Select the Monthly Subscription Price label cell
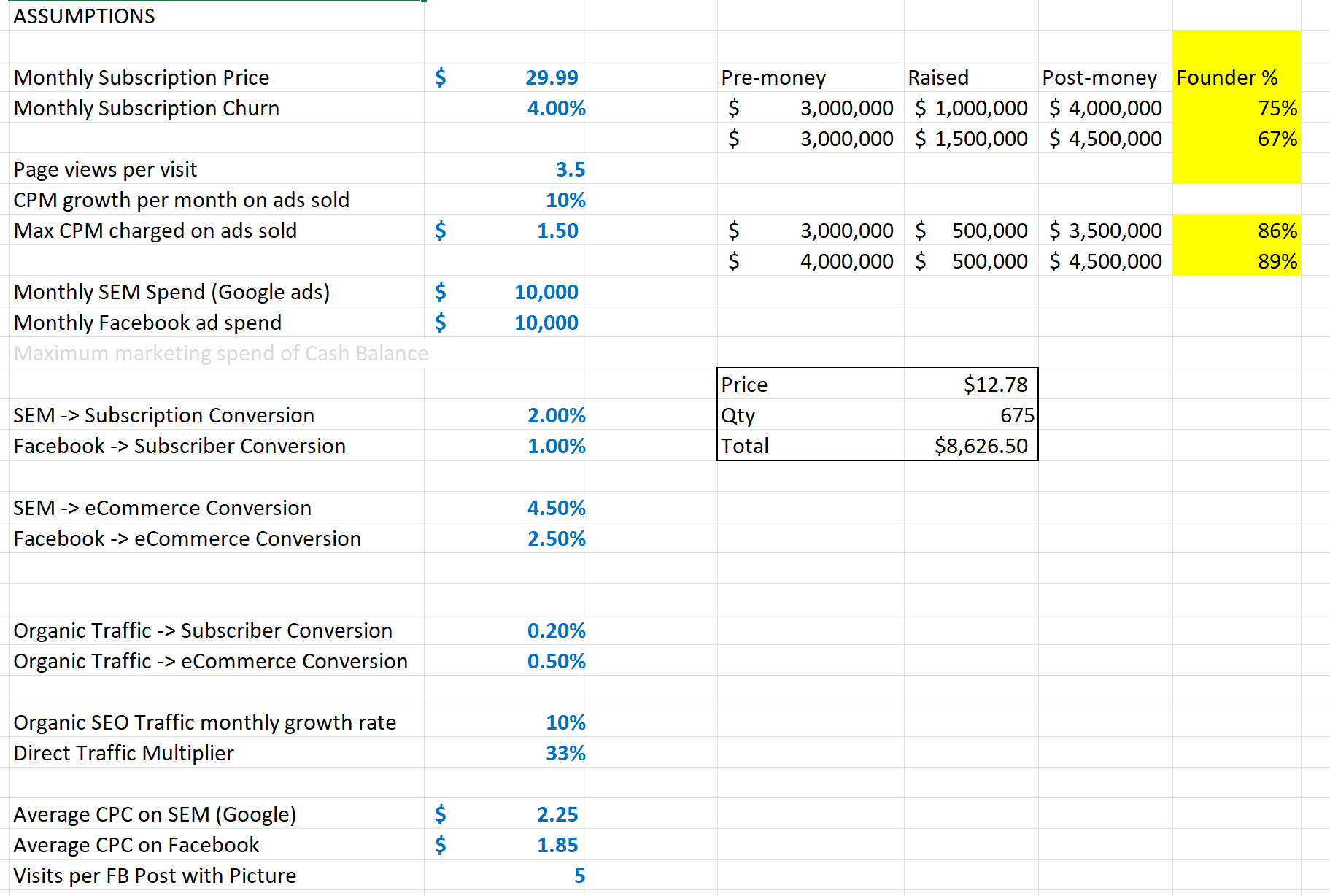This screenshot has height=896, width=1330. click(x=216, y=77)
